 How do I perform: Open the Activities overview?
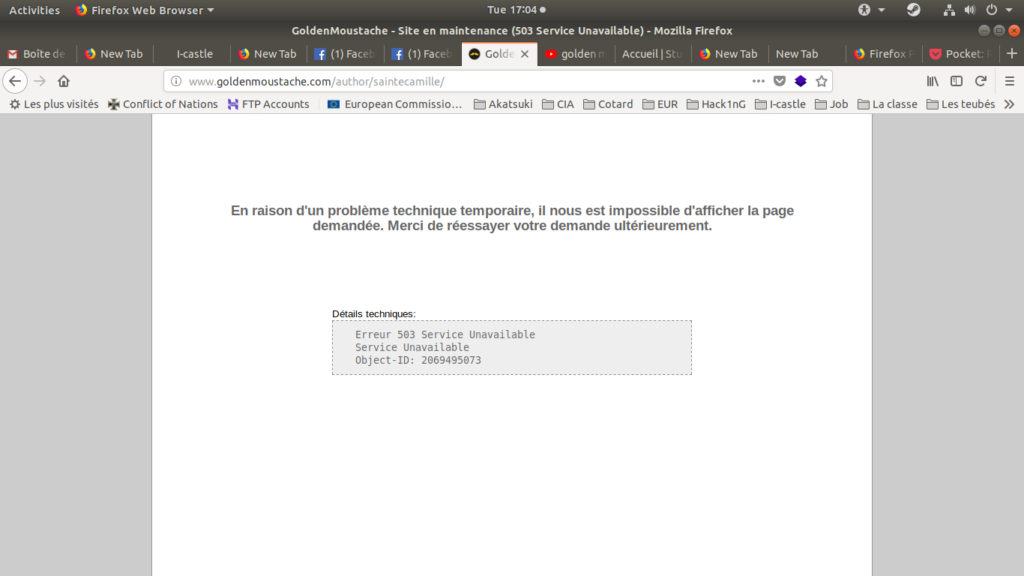coord(34,10)
